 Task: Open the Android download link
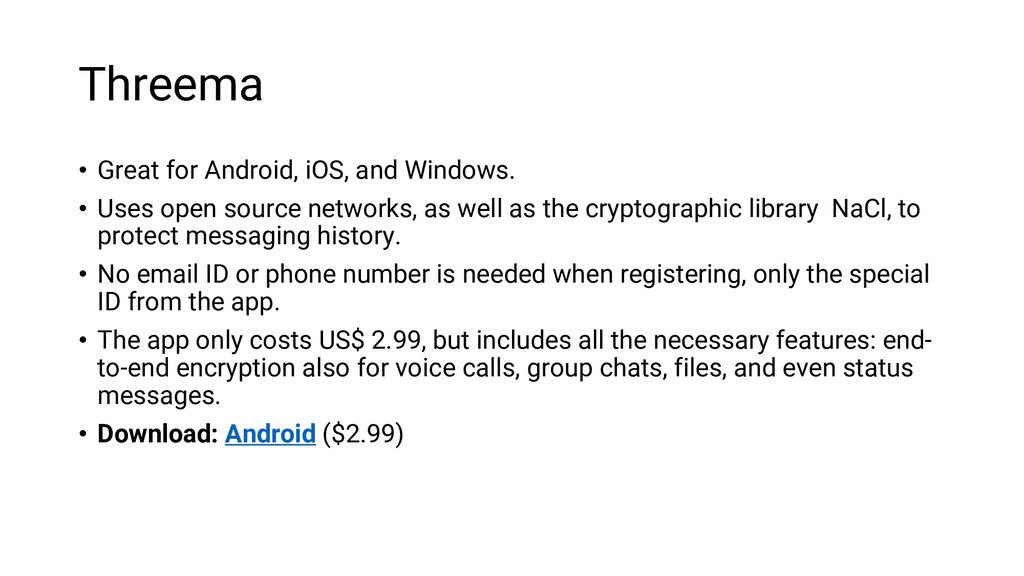tap(270, 434)
